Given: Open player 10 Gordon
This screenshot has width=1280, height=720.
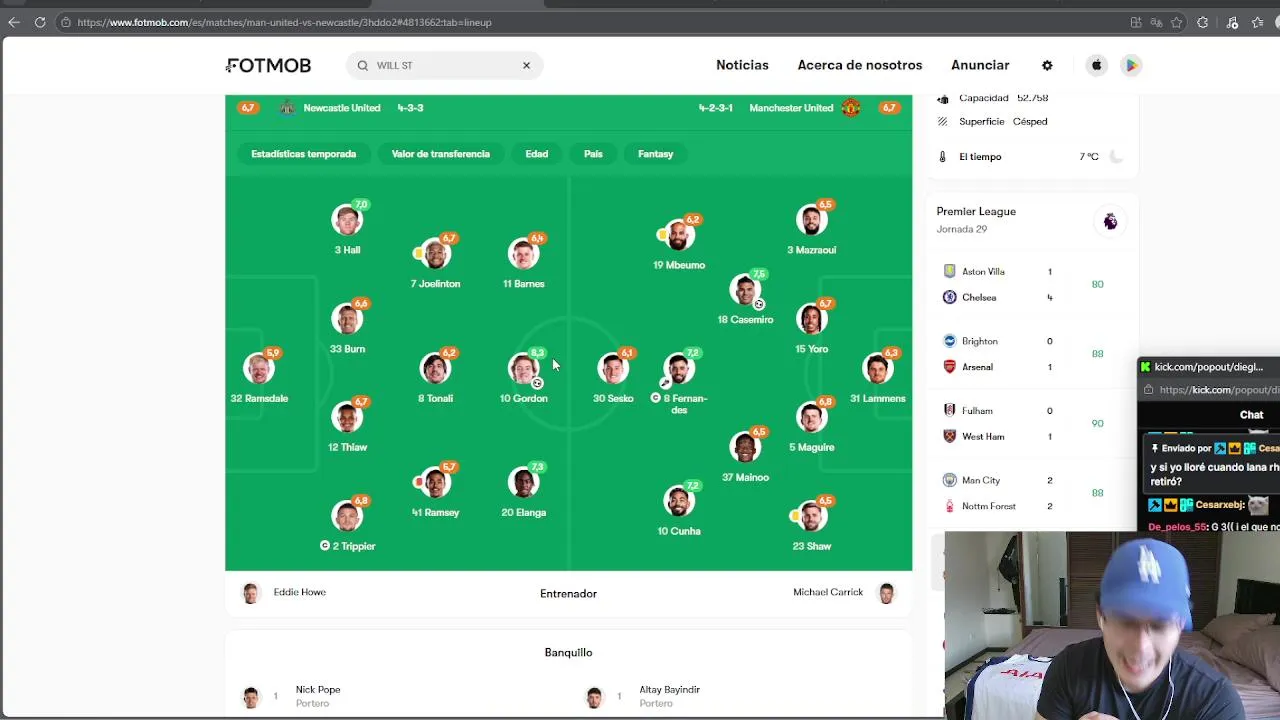Looking at the screenshot, I should tap(523, 376).
